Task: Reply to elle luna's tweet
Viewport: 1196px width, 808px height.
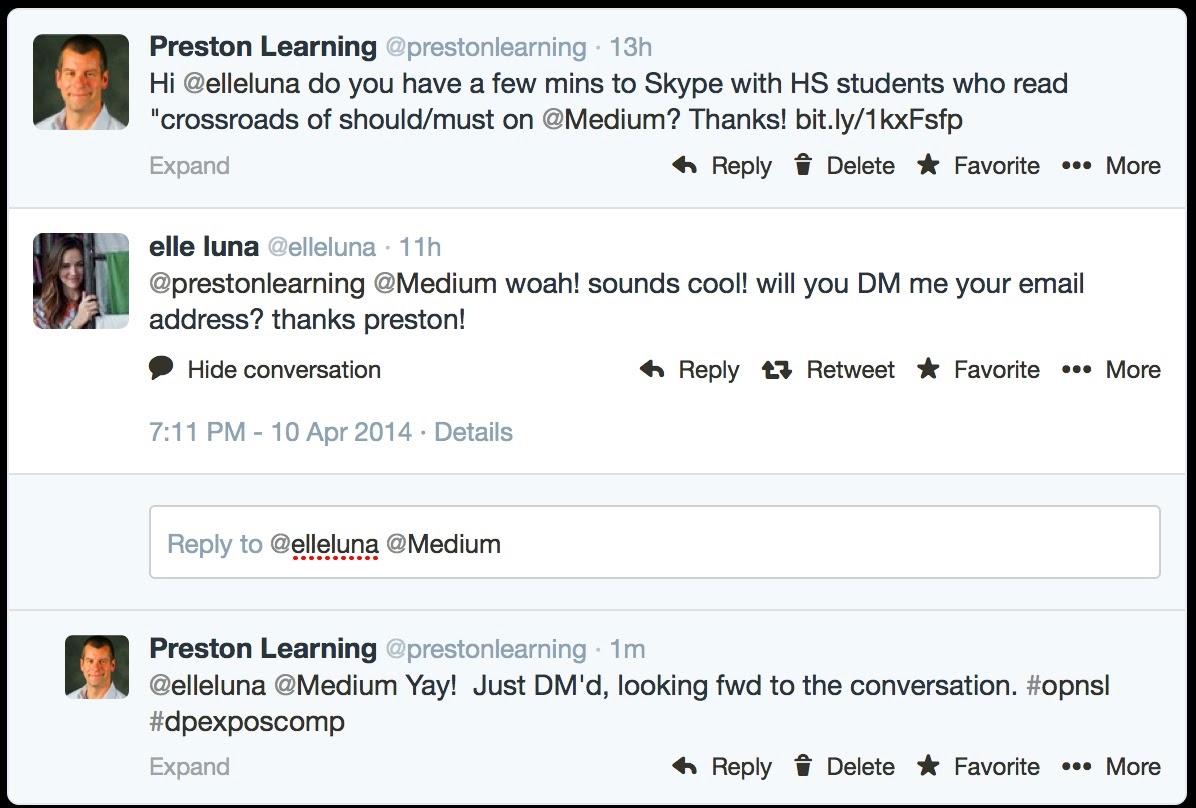Action: pyautogui.click(x=689, y=370)
